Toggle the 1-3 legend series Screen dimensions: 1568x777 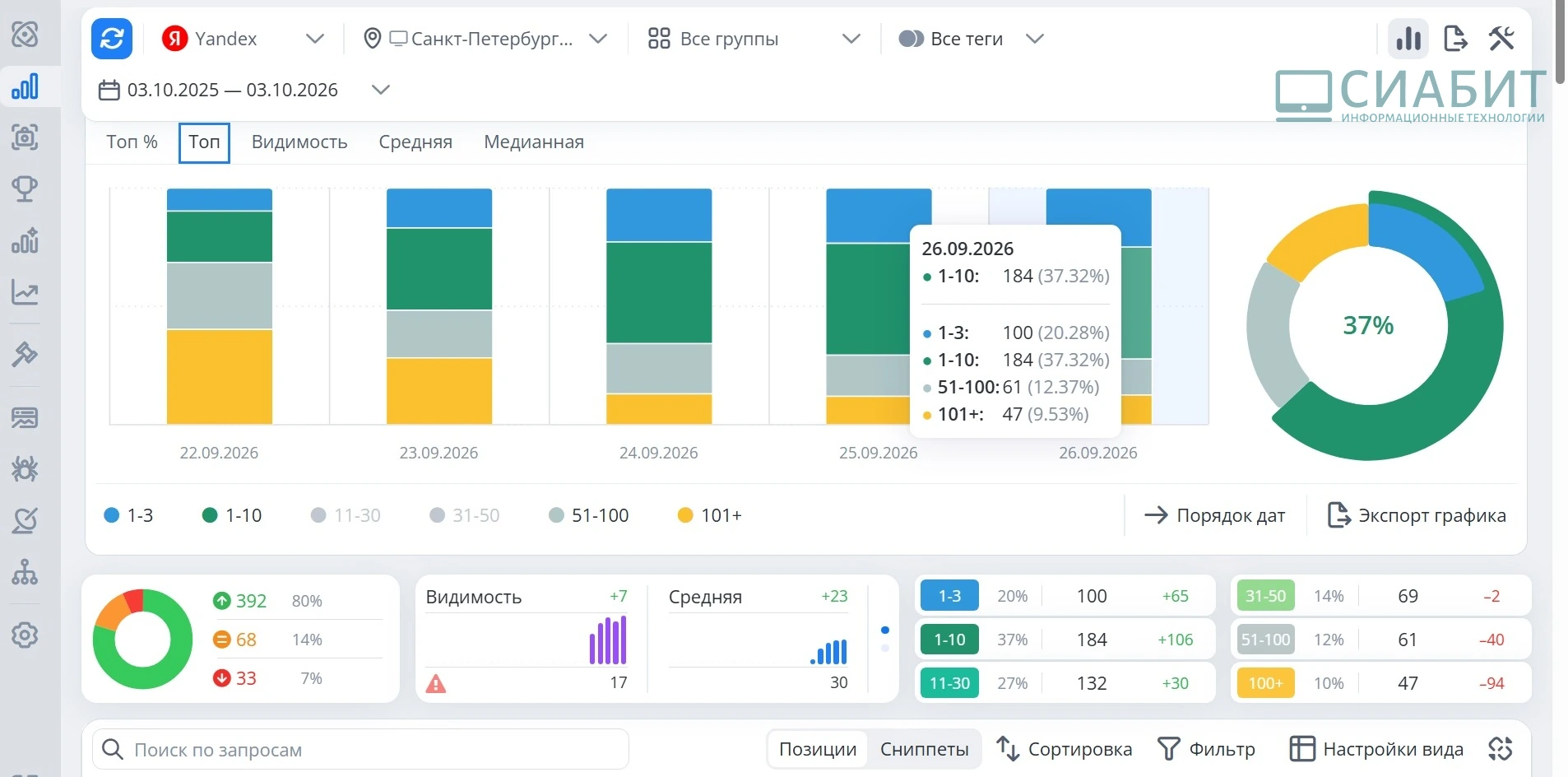click(x=129, y=515)
